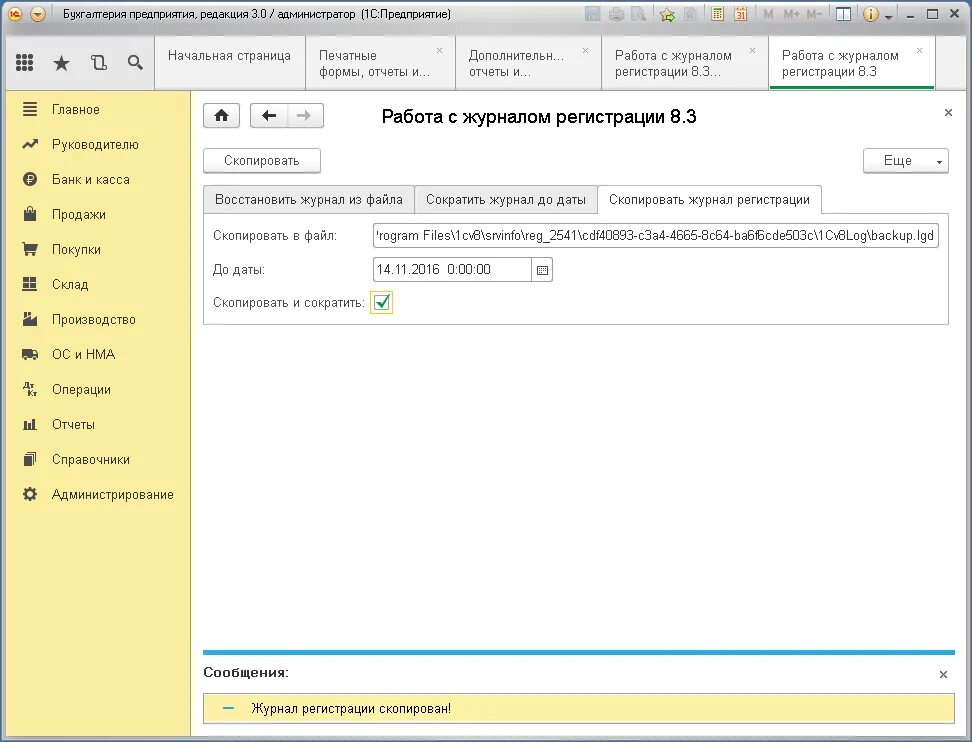Click the M memory button in title bar
The height and width of the screenshot is (742, 972).
coord(768,14)
